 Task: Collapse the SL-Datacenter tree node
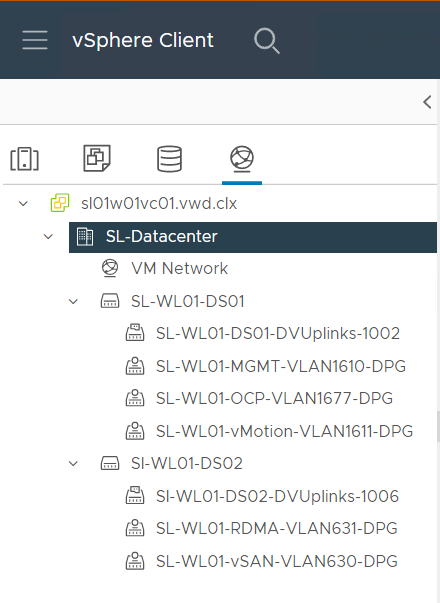[48, 236]
